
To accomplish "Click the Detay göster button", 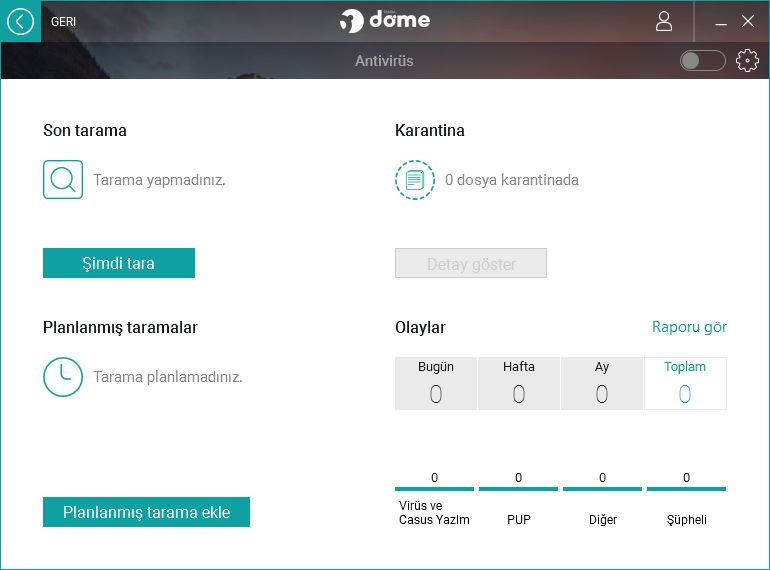I will click(x=471, y=263).
